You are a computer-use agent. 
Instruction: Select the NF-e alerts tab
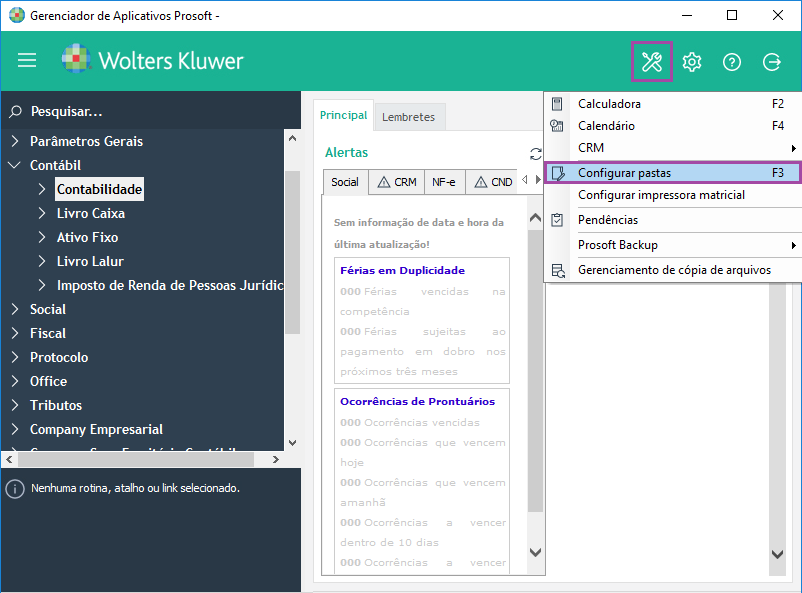pyautogui.click(x=444, y=182)
